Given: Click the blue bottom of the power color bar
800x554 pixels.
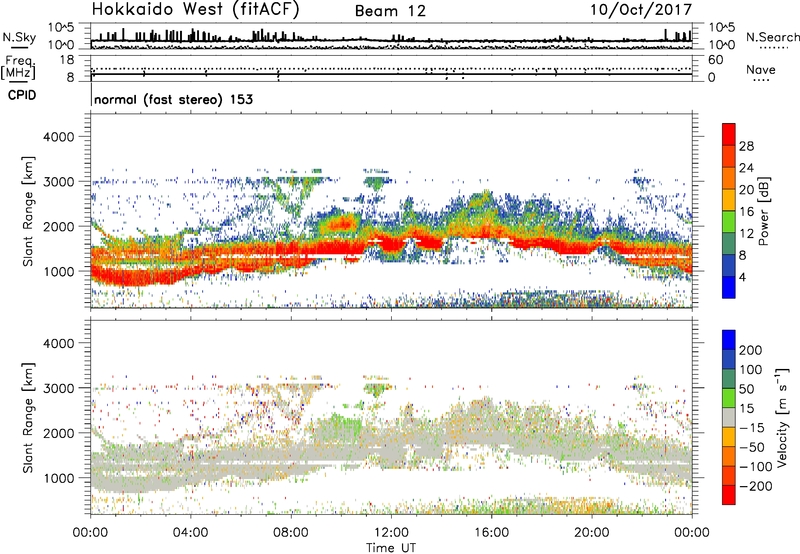Looking at the screenshot, I should click(729, 287).
